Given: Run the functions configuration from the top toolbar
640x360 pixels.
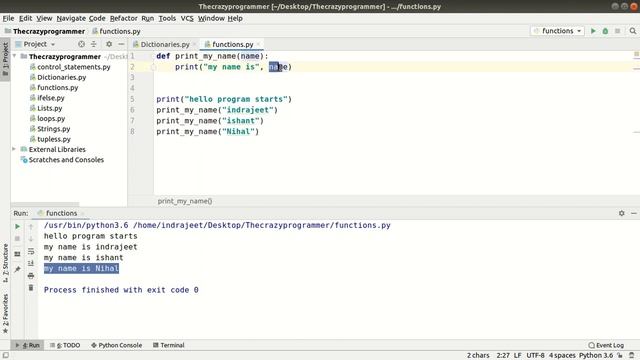Looking at the screenshot, I should [593, 31].
